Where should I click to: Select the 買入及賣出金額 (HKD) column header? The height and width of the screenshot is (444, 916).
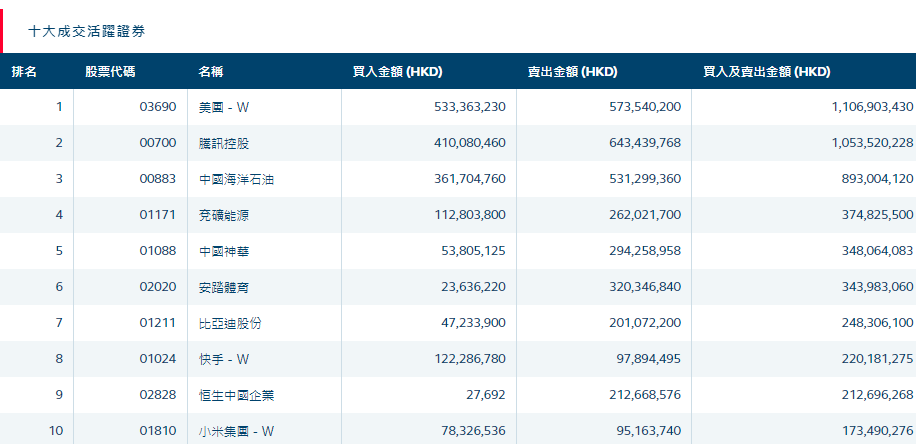click(766, 72)
